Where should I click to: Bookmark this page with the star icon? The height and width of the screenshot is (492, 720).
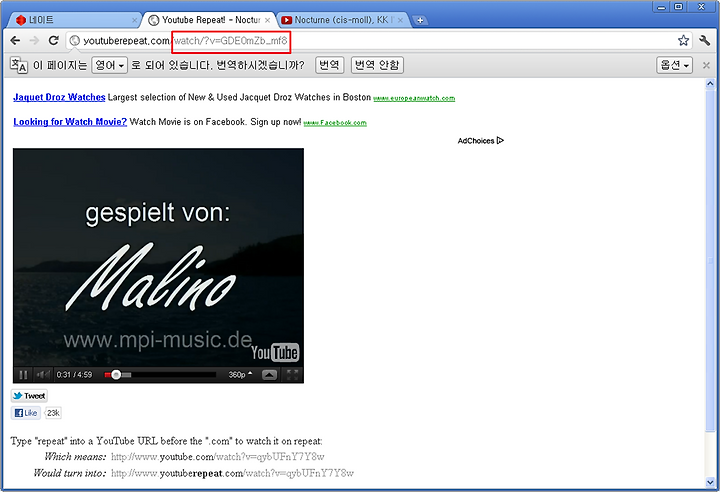click(683, 40)
